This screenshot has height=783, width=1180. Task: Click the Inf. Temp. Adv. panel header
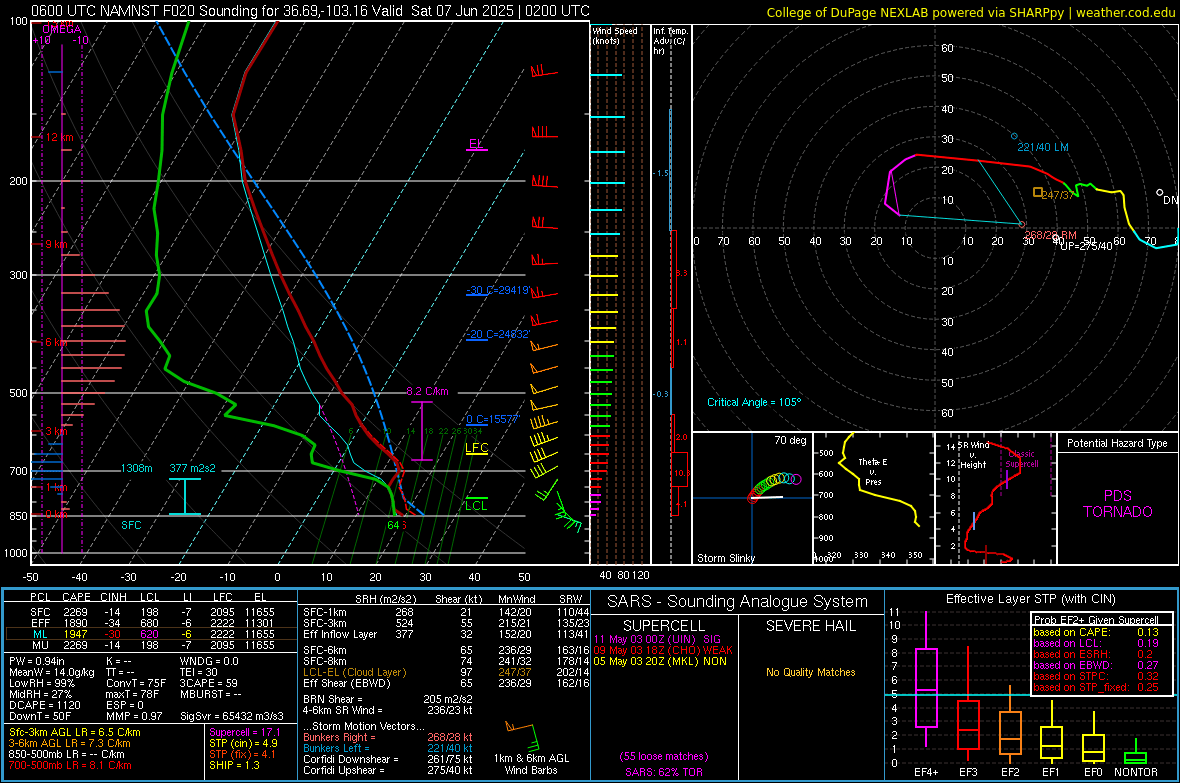coord(670,41)
